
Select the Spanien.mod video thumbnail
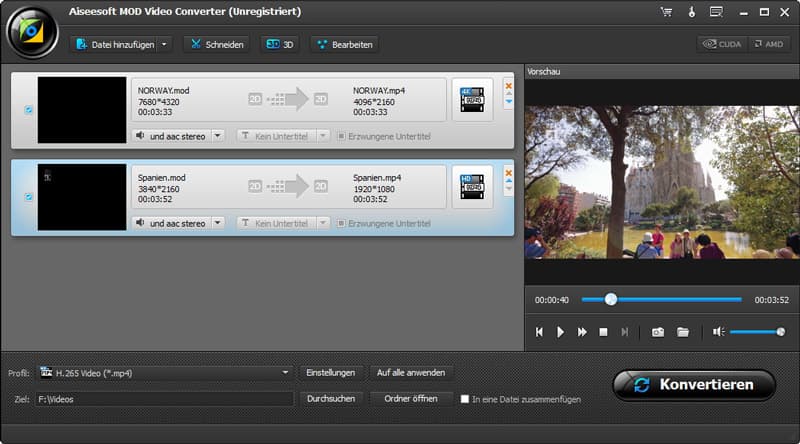[82, 197]
